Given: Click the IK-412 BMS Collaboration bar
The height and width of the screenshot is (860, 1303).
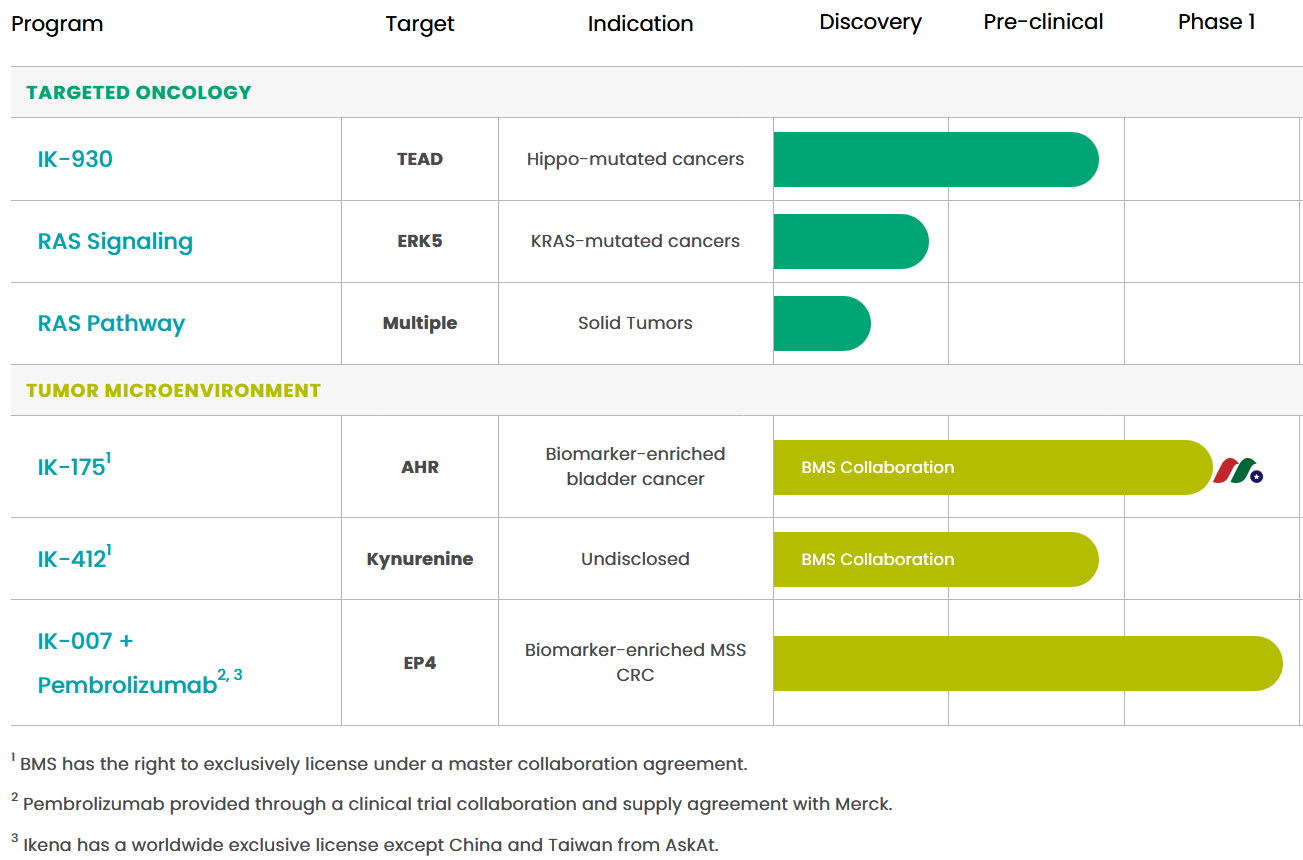Looking at the screenshot, I should (935, 559).
